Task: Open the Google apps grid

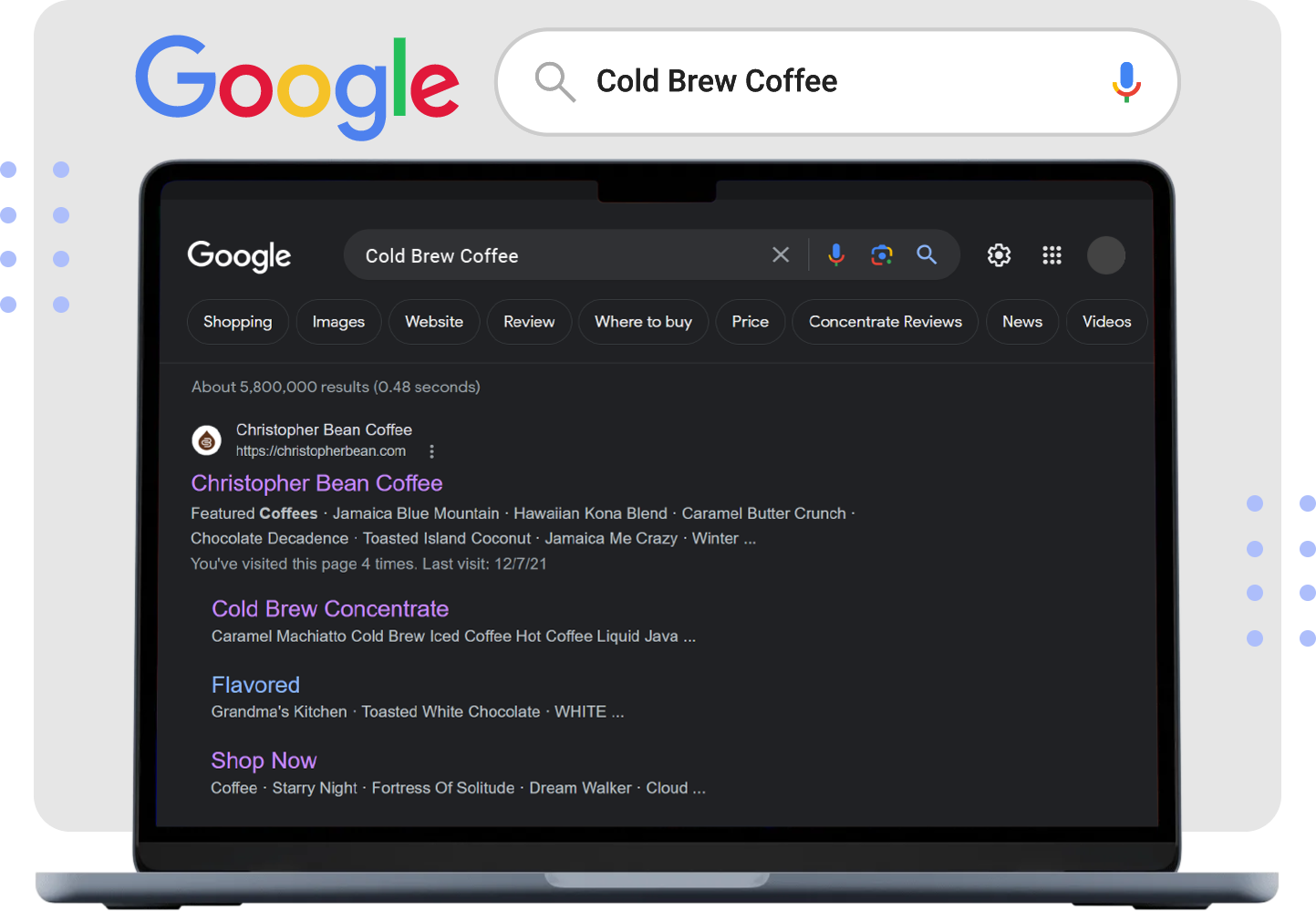Action: [1052, 255]
